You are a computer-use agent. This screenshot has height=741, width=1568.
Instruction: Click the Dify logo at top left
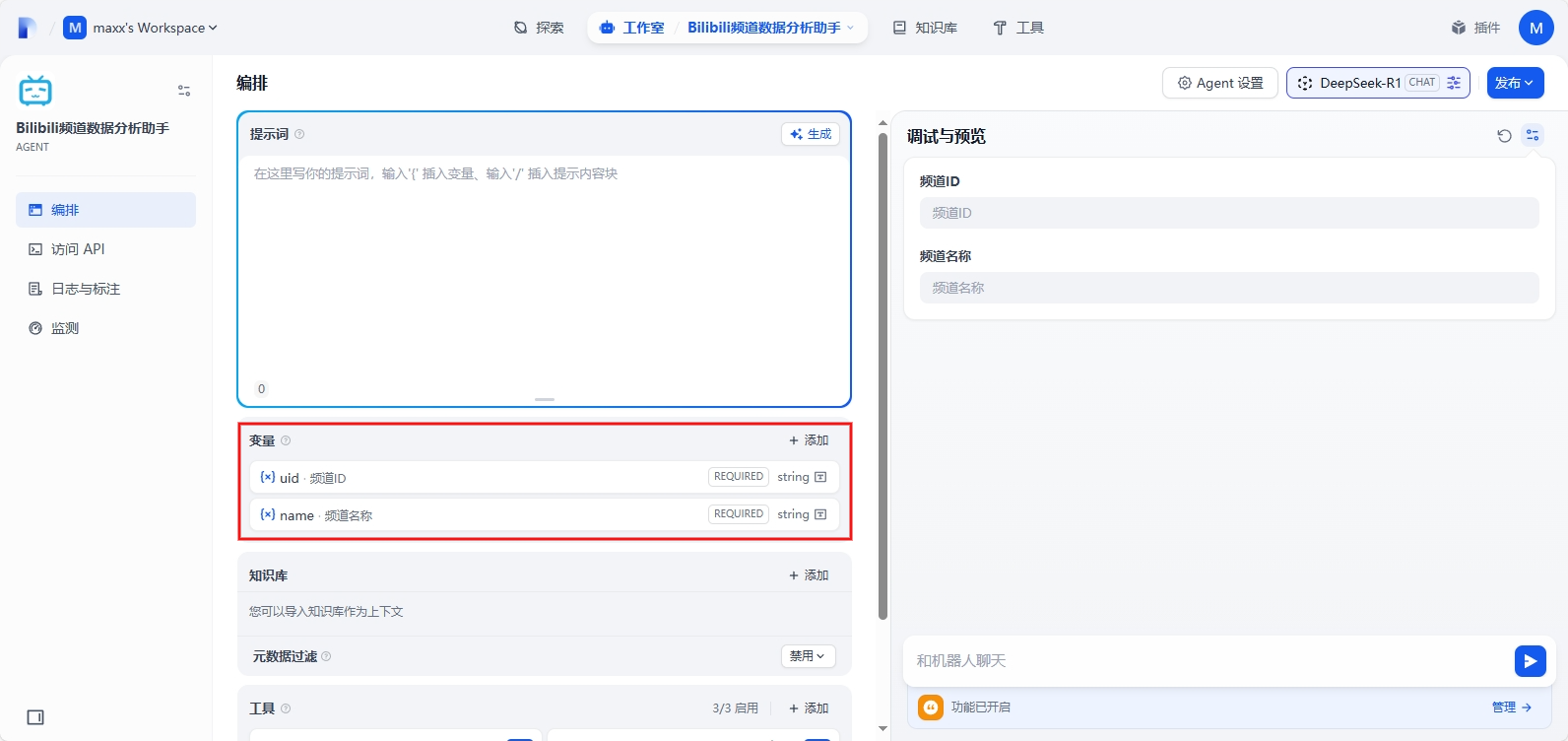pos(28,28)
